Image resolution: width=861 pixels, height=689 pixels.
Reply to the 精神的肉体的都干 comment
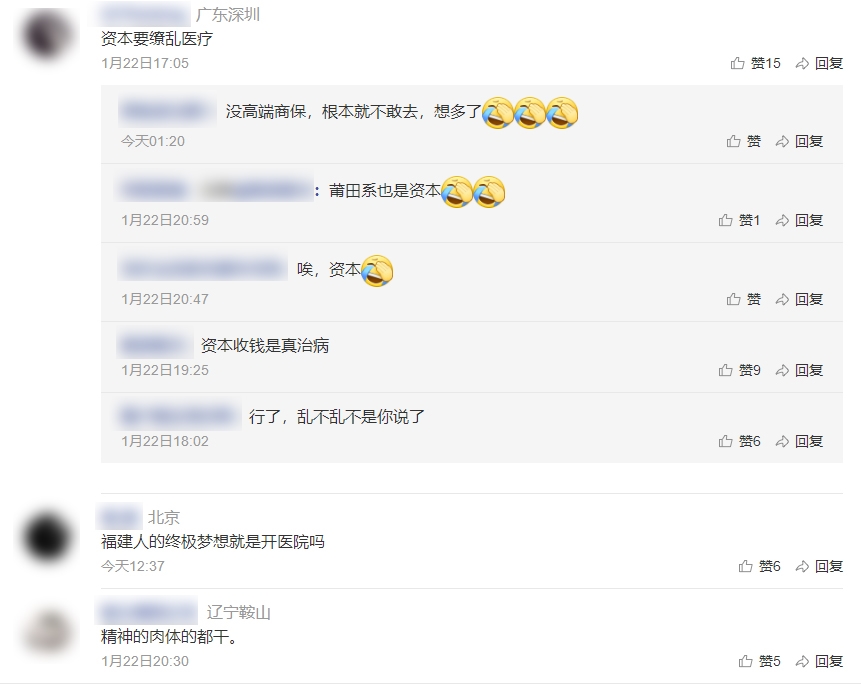pos(819,661)
